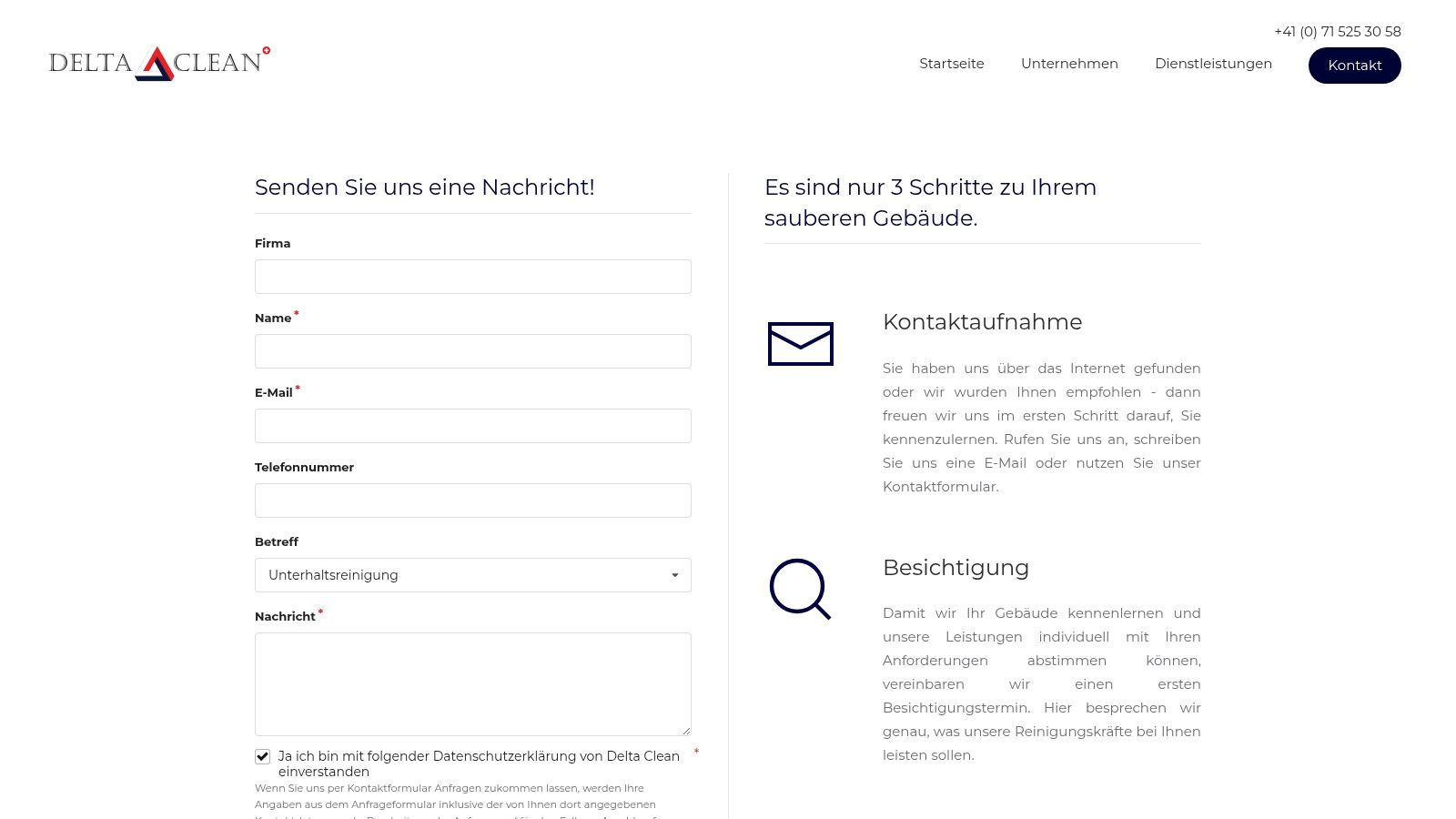The width and height of the screenshot is (1456, 819).
Task: Change the subject from Unterhaltsreinigung
Action: click(x=472, y=575)
